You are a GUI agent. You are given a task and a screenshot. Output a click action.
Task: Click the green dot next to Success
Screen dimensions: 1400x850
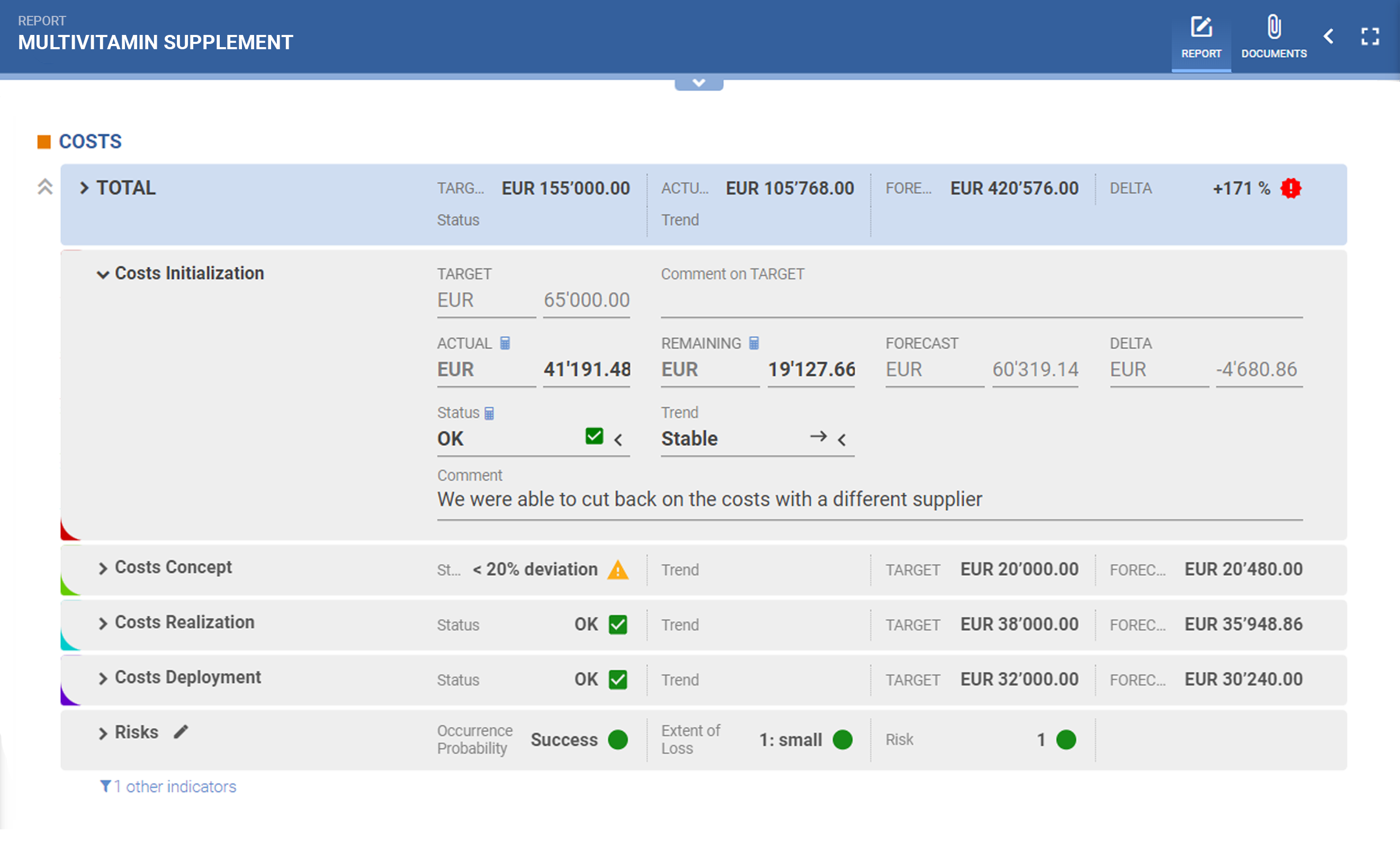point(617,740)
